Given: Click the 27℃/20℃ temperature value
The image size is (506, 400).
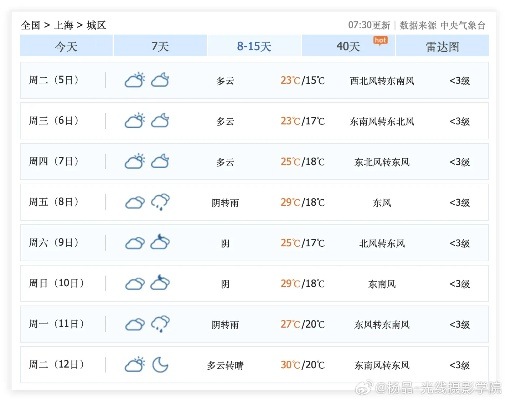Looking at the screenshot, I should click(302, 324).
